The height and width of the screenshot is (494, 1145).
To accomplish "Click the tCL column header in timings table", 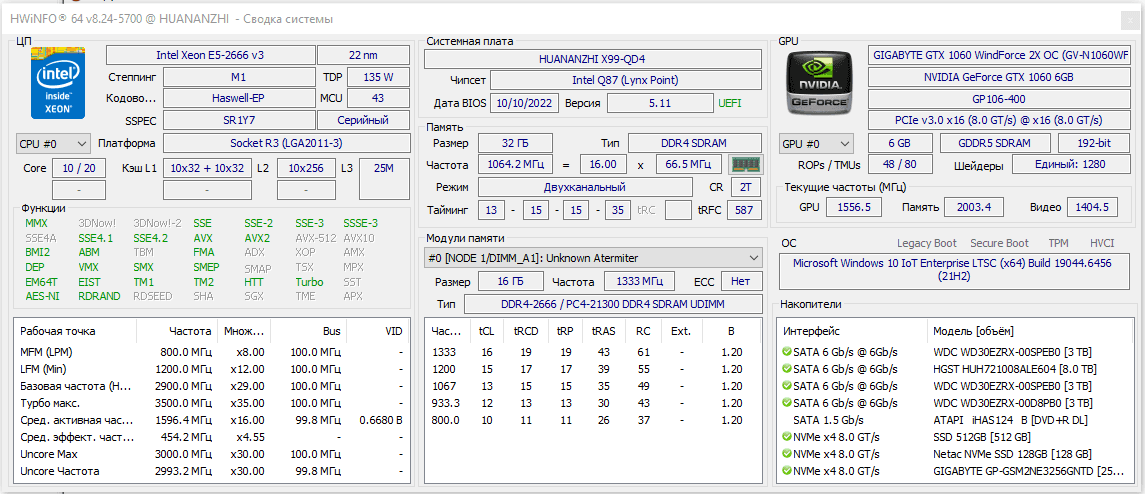I will pos(486,330).
